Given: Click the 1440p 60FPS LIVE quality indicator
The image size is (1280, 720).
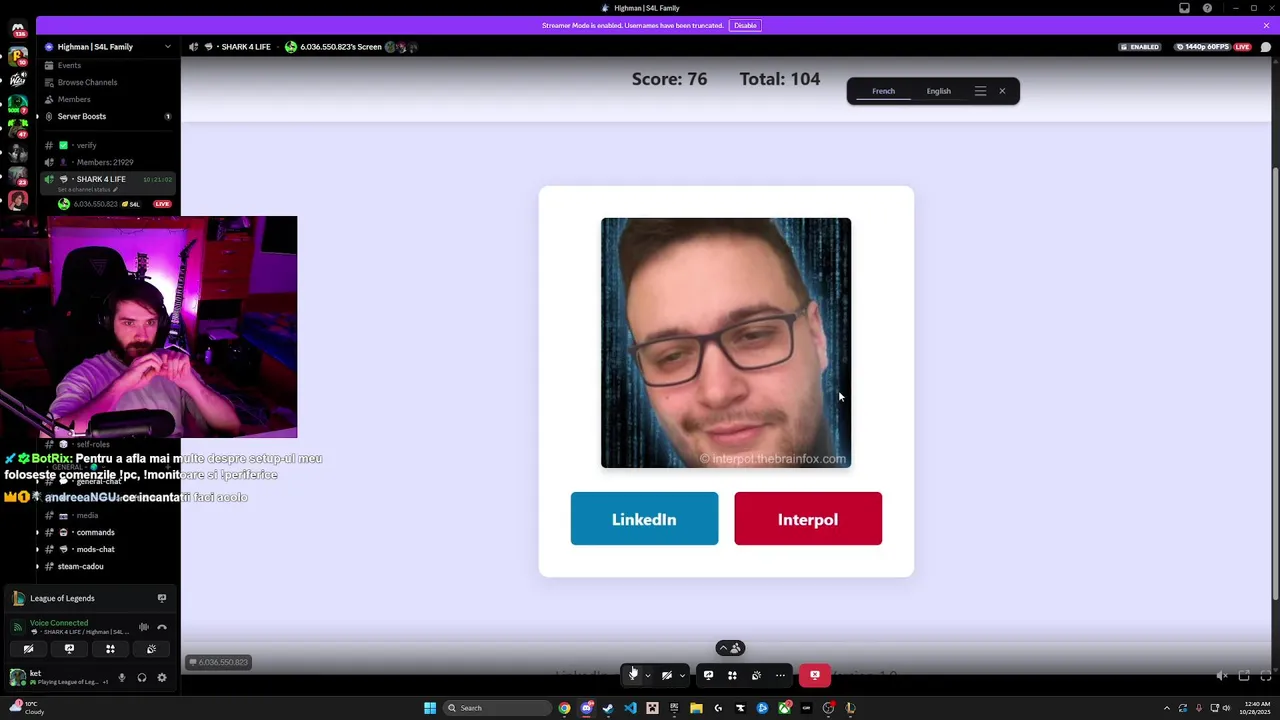Looking at the screenshot, I should tap(1214, 47).
